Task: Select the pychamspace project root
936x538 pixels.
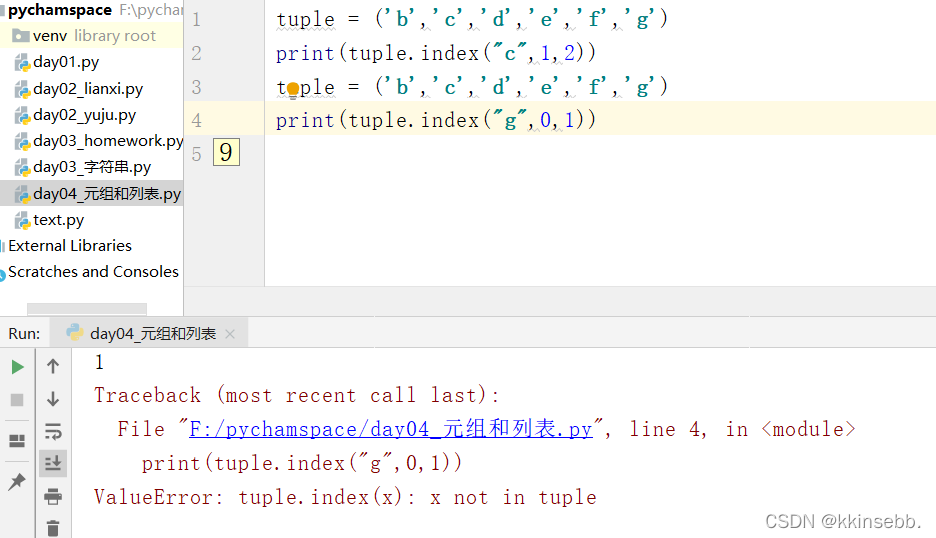Action: [x=60, y=10]
